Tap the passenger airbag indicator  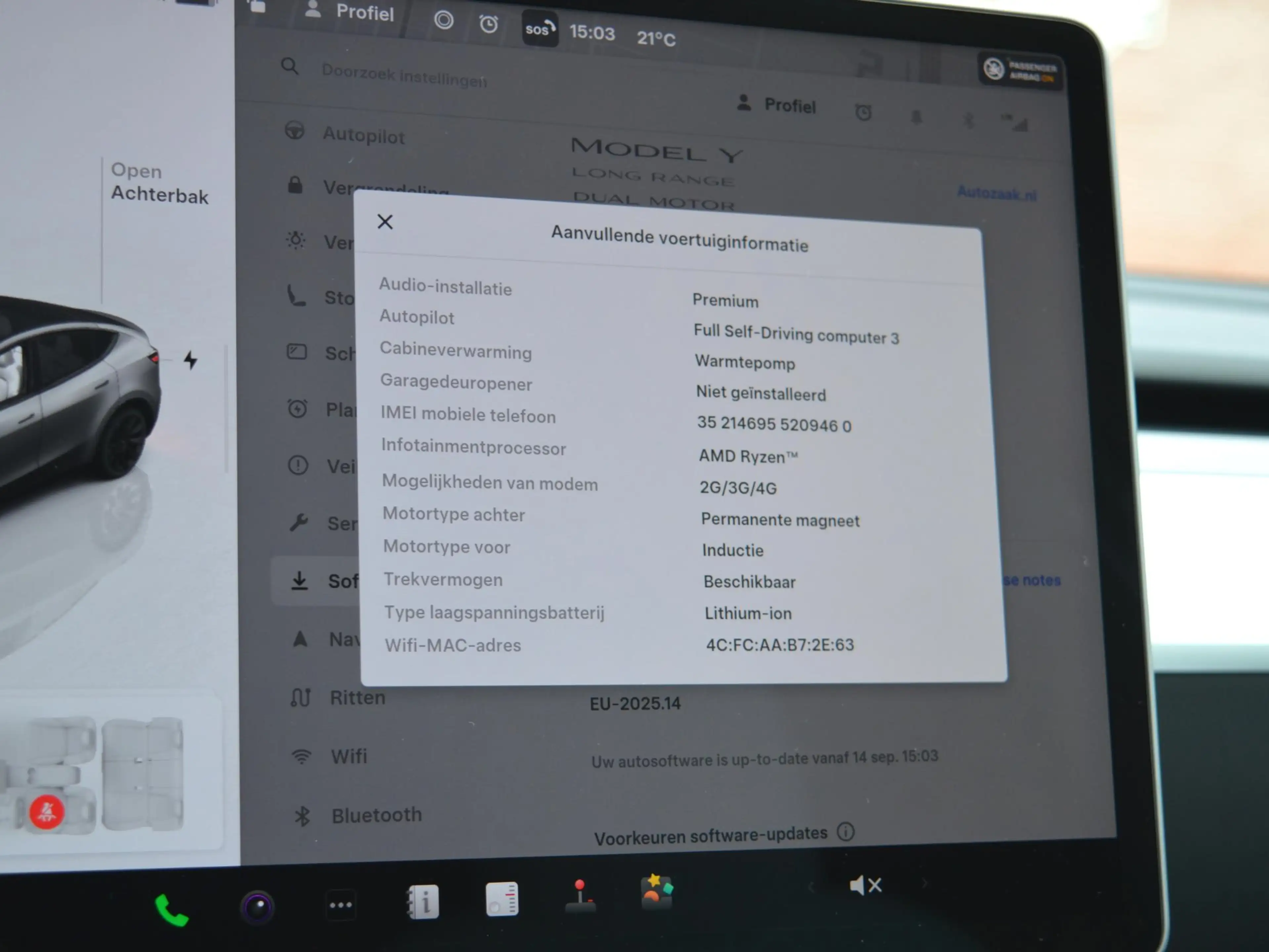pyautogui.click(x=1020, y=71)
